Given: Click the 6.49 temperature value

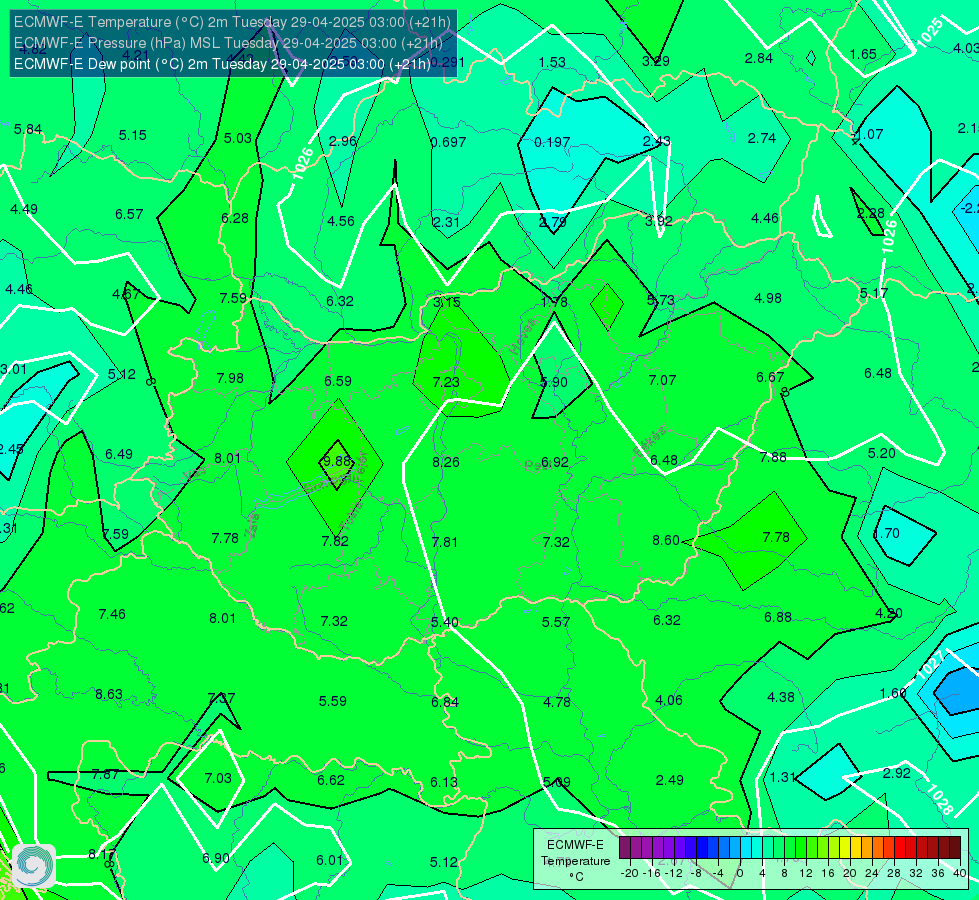Looking at the screenshot, I should [x=119, y=455].
